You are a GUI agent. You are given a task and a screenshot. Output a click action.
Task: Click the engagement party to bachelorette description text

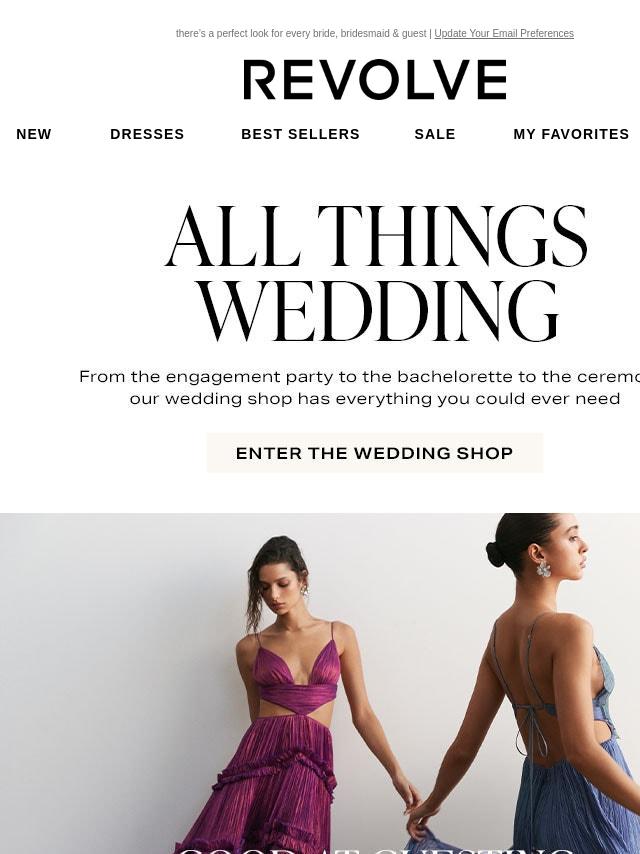[359, 387]
